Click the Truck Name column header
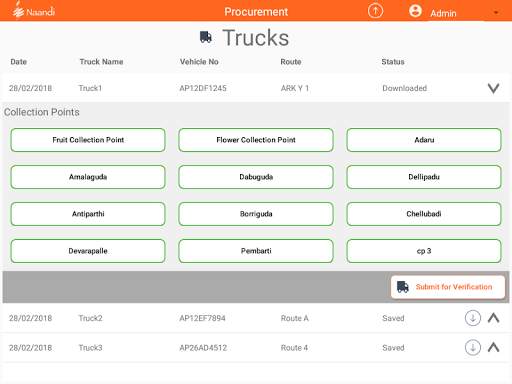This screenshot has height=384, width=512. tap(101, 62)
